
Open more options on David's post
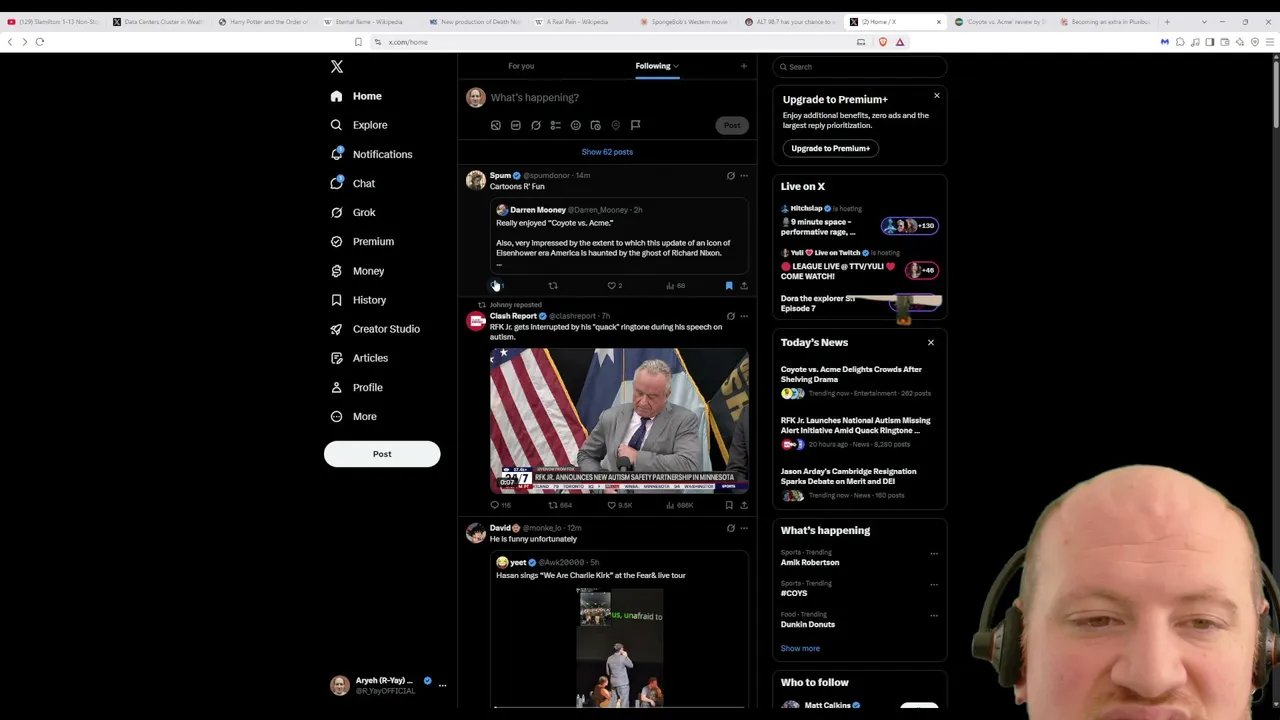point(743,528)
